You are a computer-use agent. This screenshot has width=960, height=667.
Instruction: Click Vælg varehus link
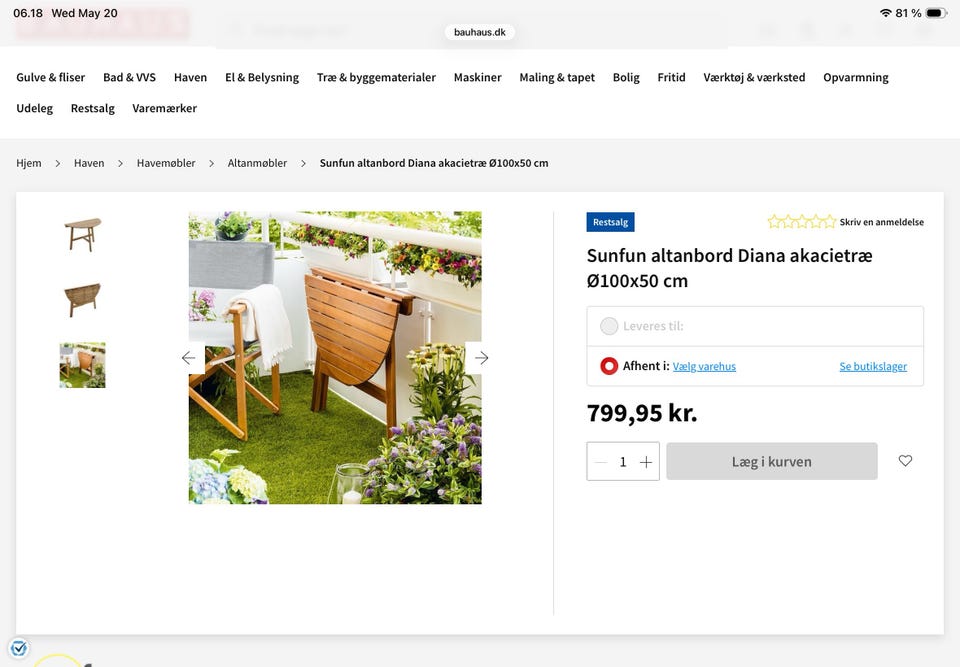coord(704,366)
